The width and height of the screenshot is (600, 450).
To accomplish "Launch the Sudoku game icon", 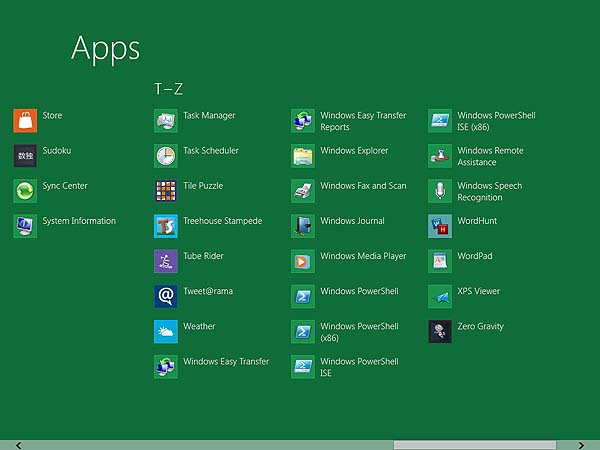I will click(x=25, y=156).
